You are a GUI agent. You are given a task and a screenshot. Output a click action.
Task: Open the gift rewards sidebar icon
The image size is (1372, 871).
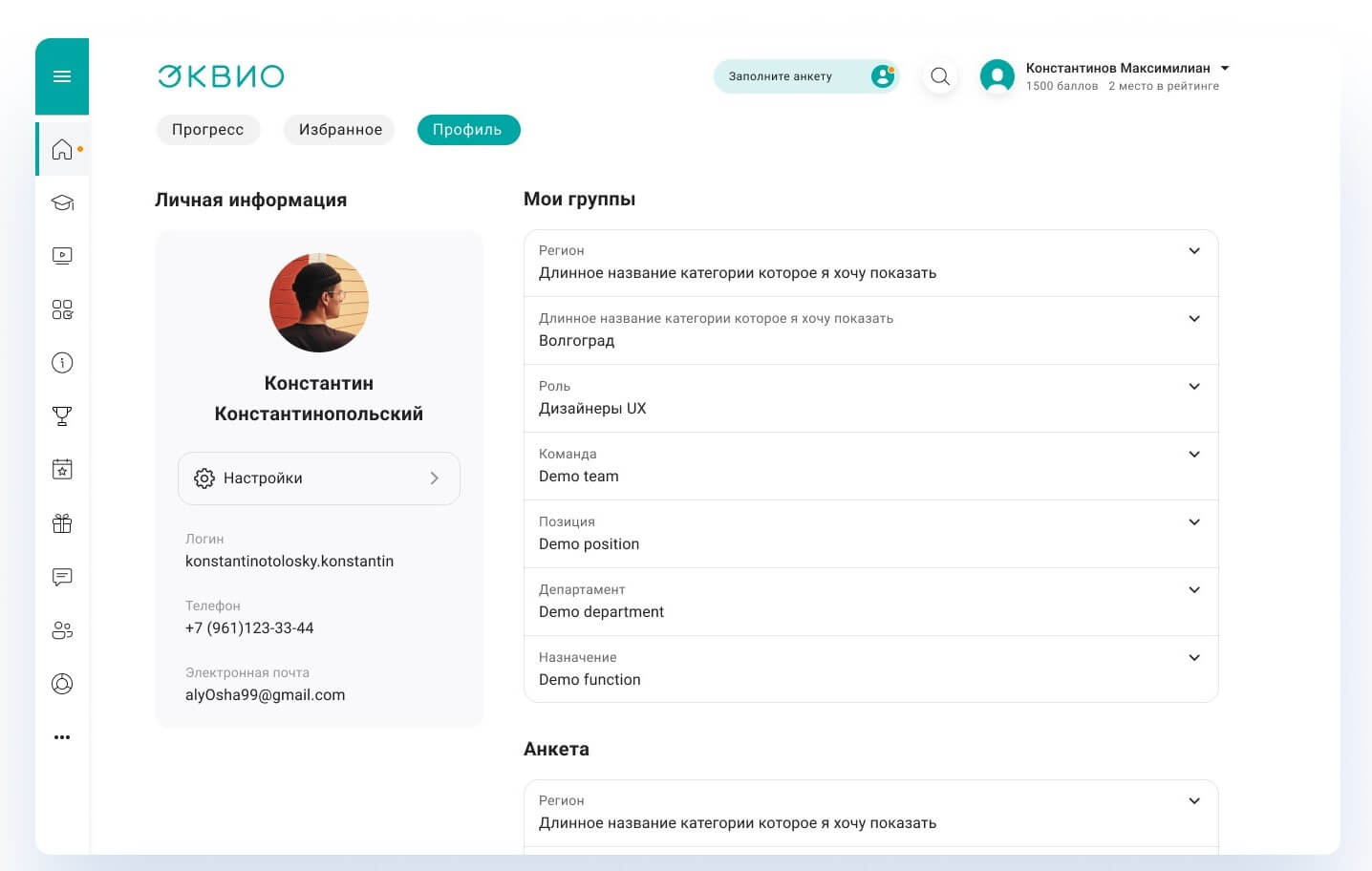point(62,523)
